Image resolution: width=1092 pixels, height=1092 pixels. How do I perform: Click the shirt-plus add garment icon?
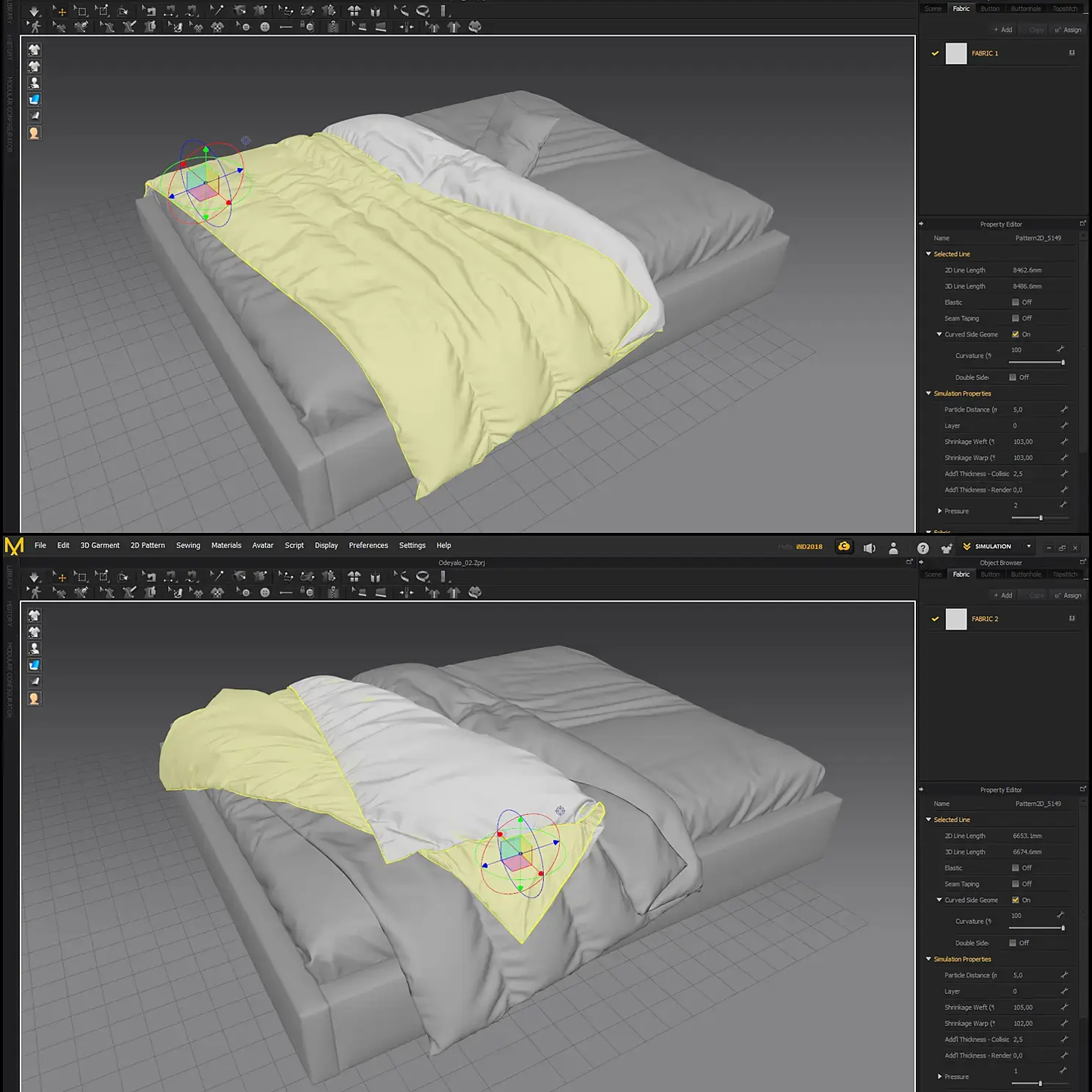tap(947, 547)
